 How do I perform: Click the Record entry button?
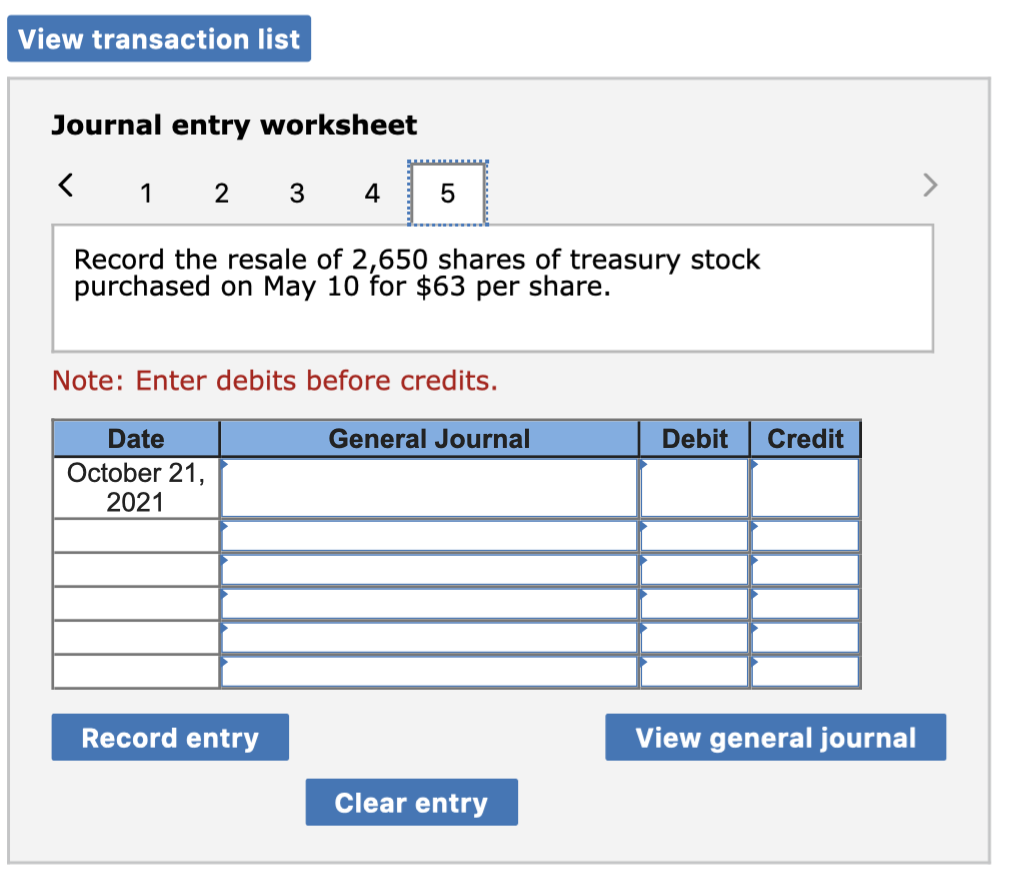[169, 737]
